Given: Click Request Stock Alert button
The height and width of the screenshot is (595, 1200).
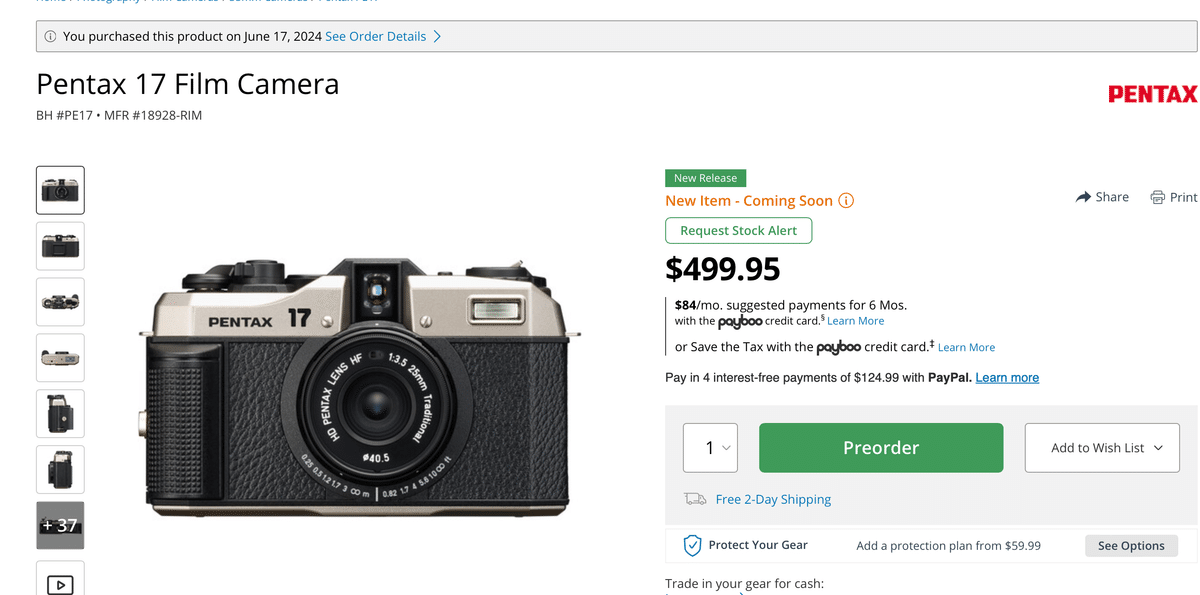Looking at the screenshot, I should pyautogui.click(x=738, y=230).
